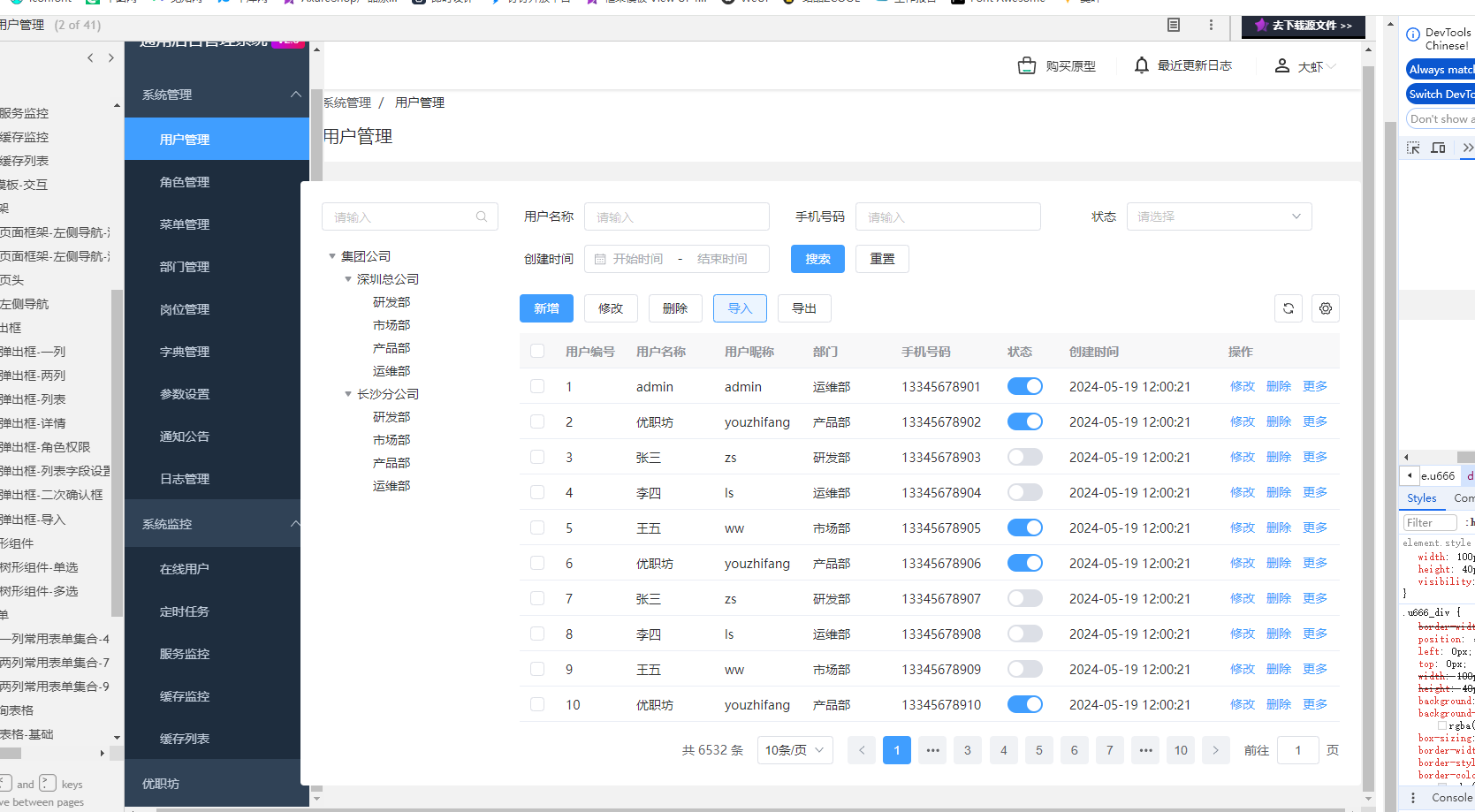The width and height of the screenshot is (1475, 812).
Task: Open the 10条/页 page size dropdown
Action: click(x=795, y=750)
